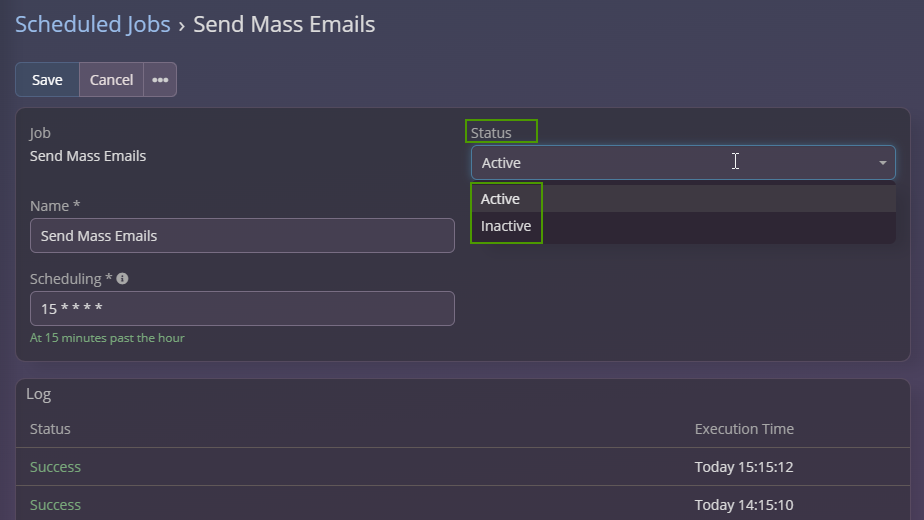This screenshot has height=520, width=924.
Task: Save the scheduled job
Action: [x=47, y=80]
